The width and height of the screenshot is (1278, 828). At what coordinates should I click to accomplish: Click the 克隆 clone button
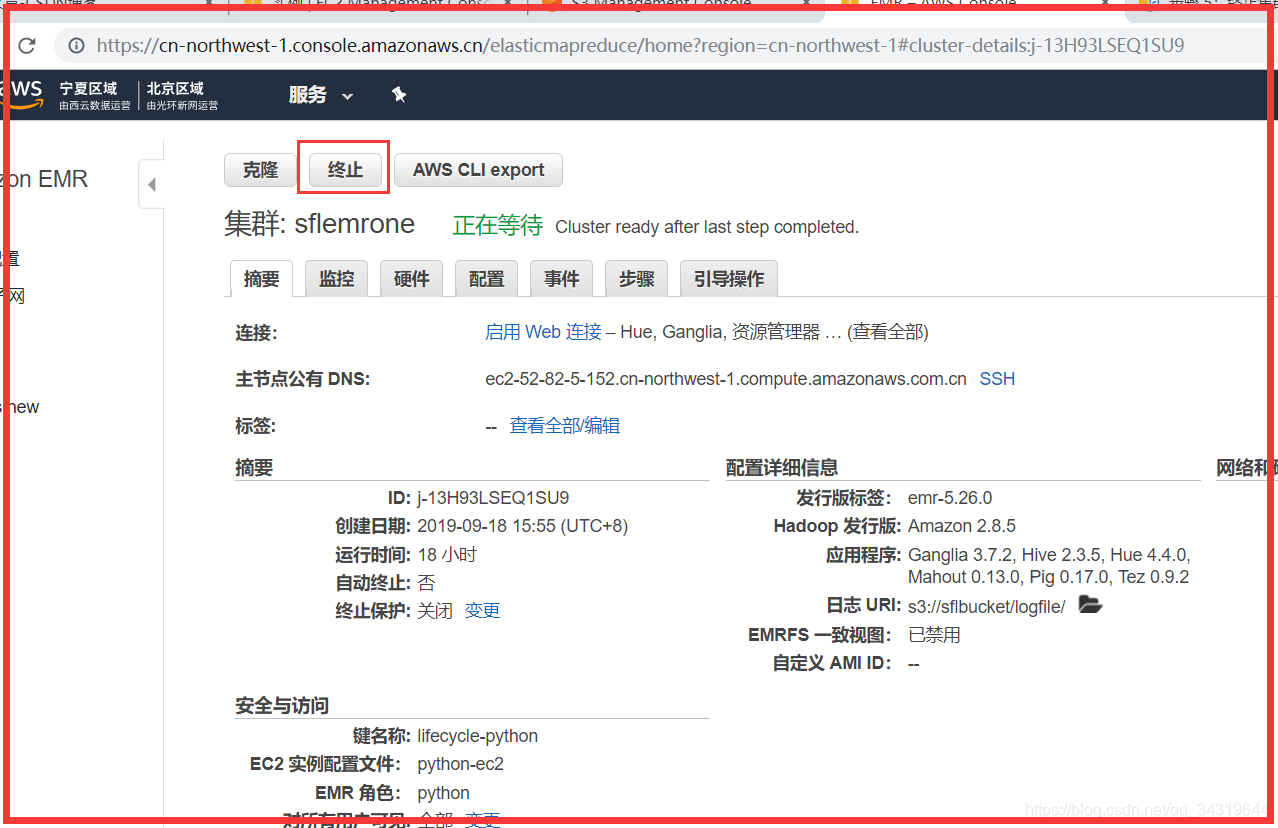pos(260,170)
